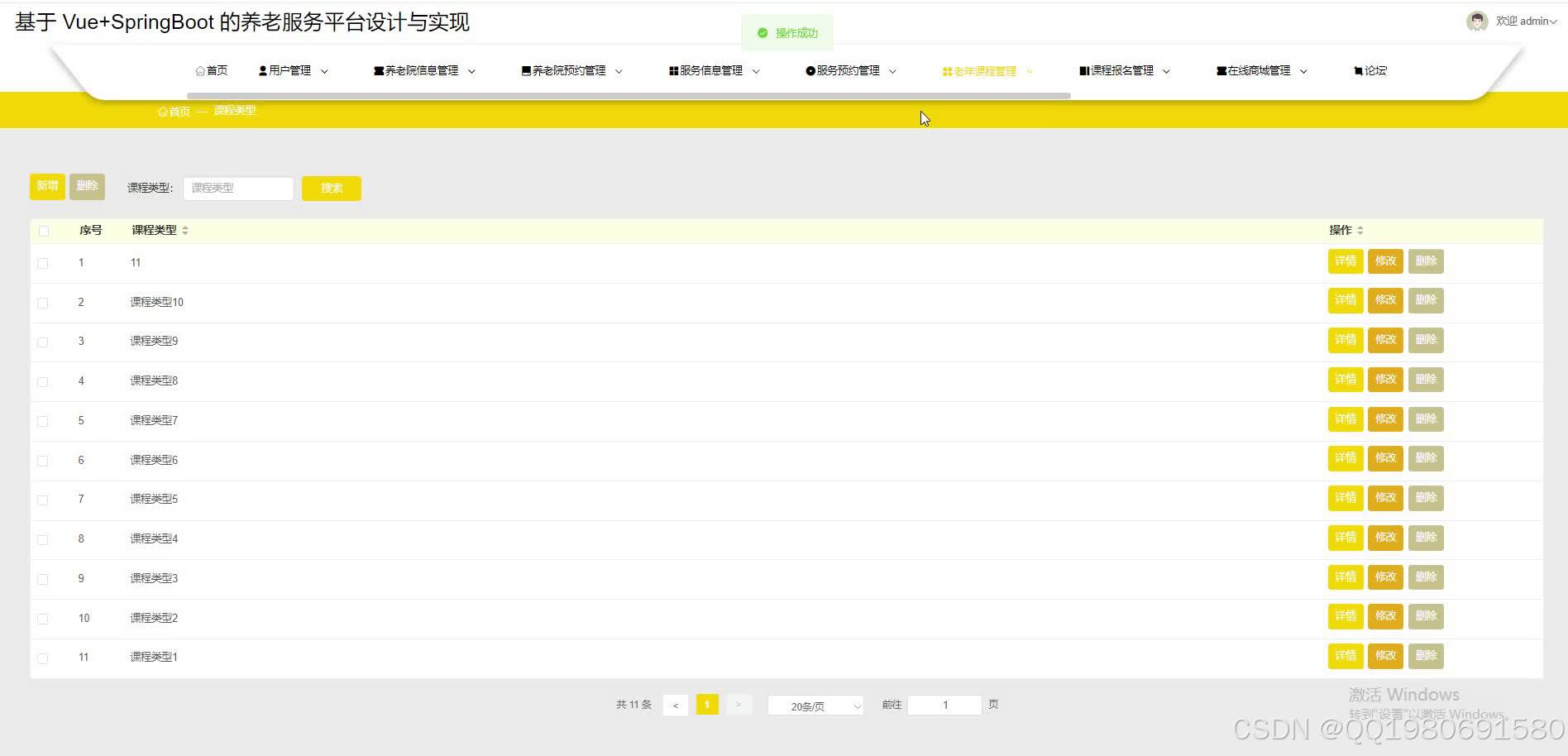Go to next page arrow
Screen dimensions: 1568x756
(x=739, y=705)
